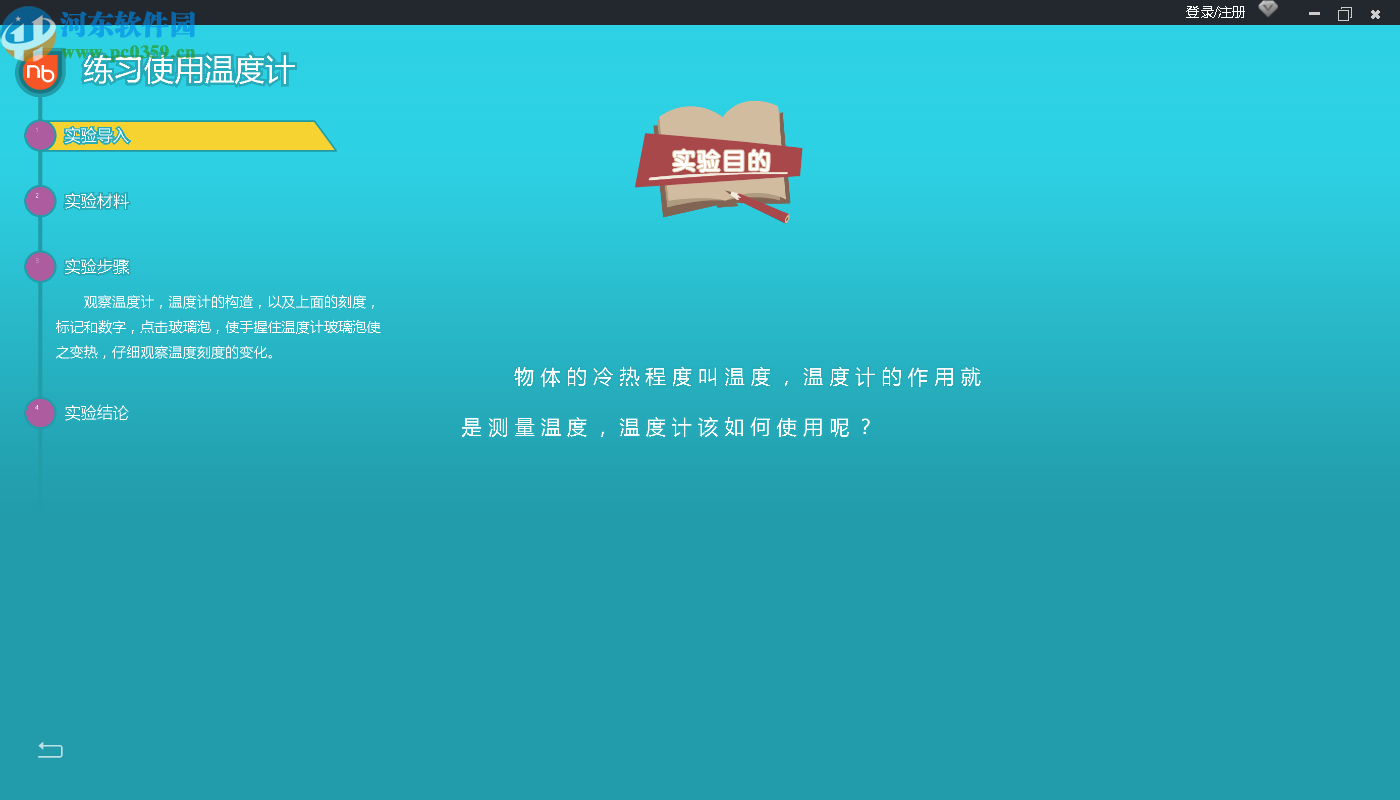This screenshot has width=1400, height=800.
Task: Click the nb app logo icon
Action: point(40,71)
